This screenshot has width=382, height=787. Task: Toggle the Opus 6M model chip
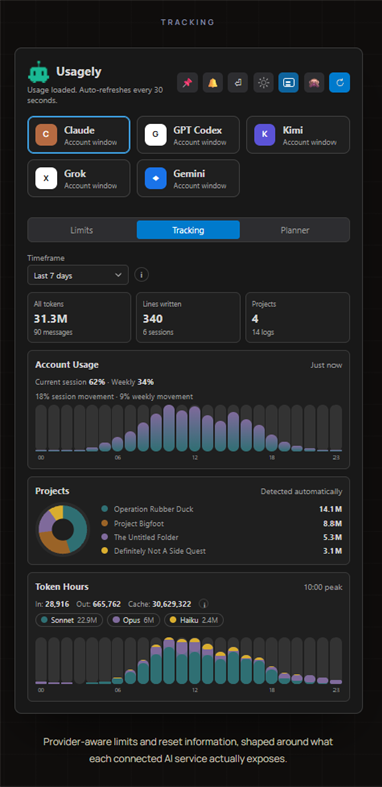134,620
